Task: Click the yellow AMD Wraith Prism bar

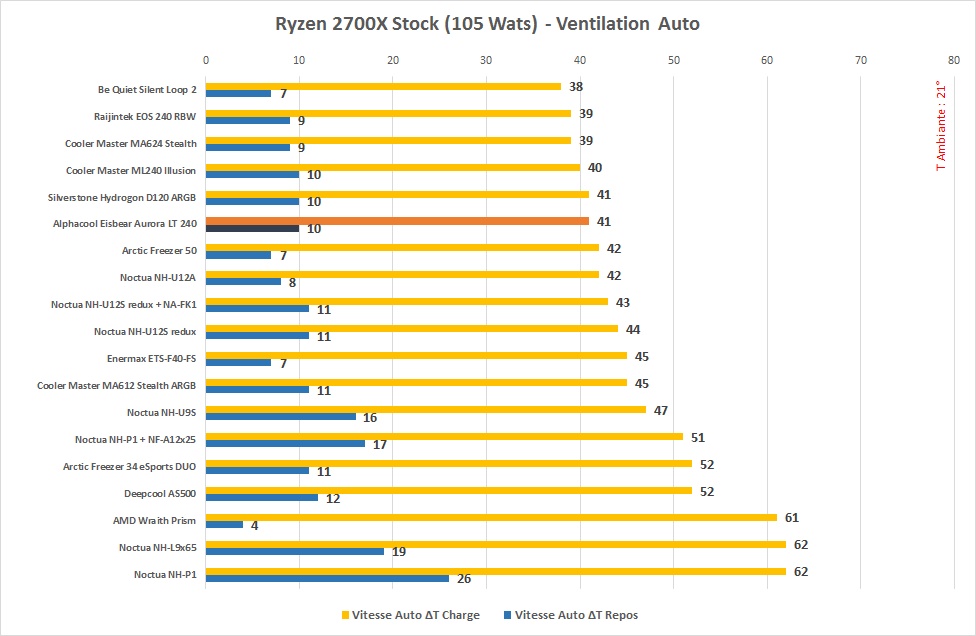Action: point(490,517)
